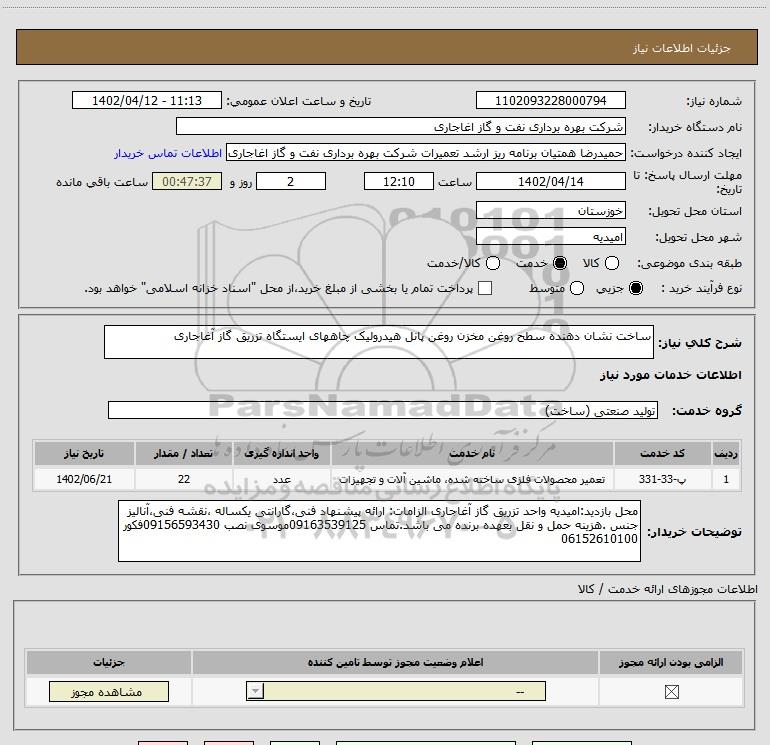Select the کالا/خدمت radio button
770x745 pixels.
[x=493, y=263]
